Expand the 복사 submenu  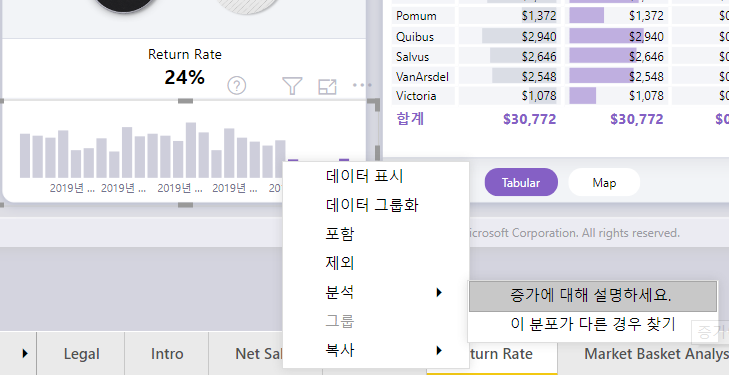[376, 350]
